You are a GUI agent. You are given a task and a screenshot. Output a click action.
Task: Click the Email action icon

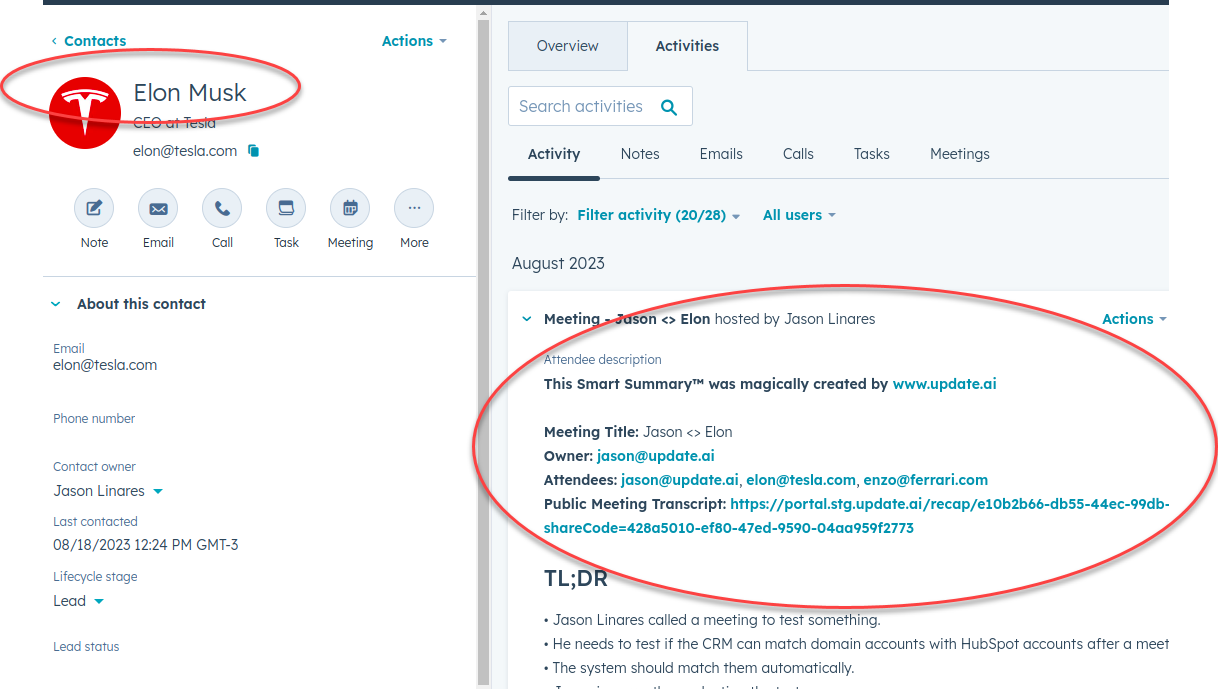pos(158,209)
